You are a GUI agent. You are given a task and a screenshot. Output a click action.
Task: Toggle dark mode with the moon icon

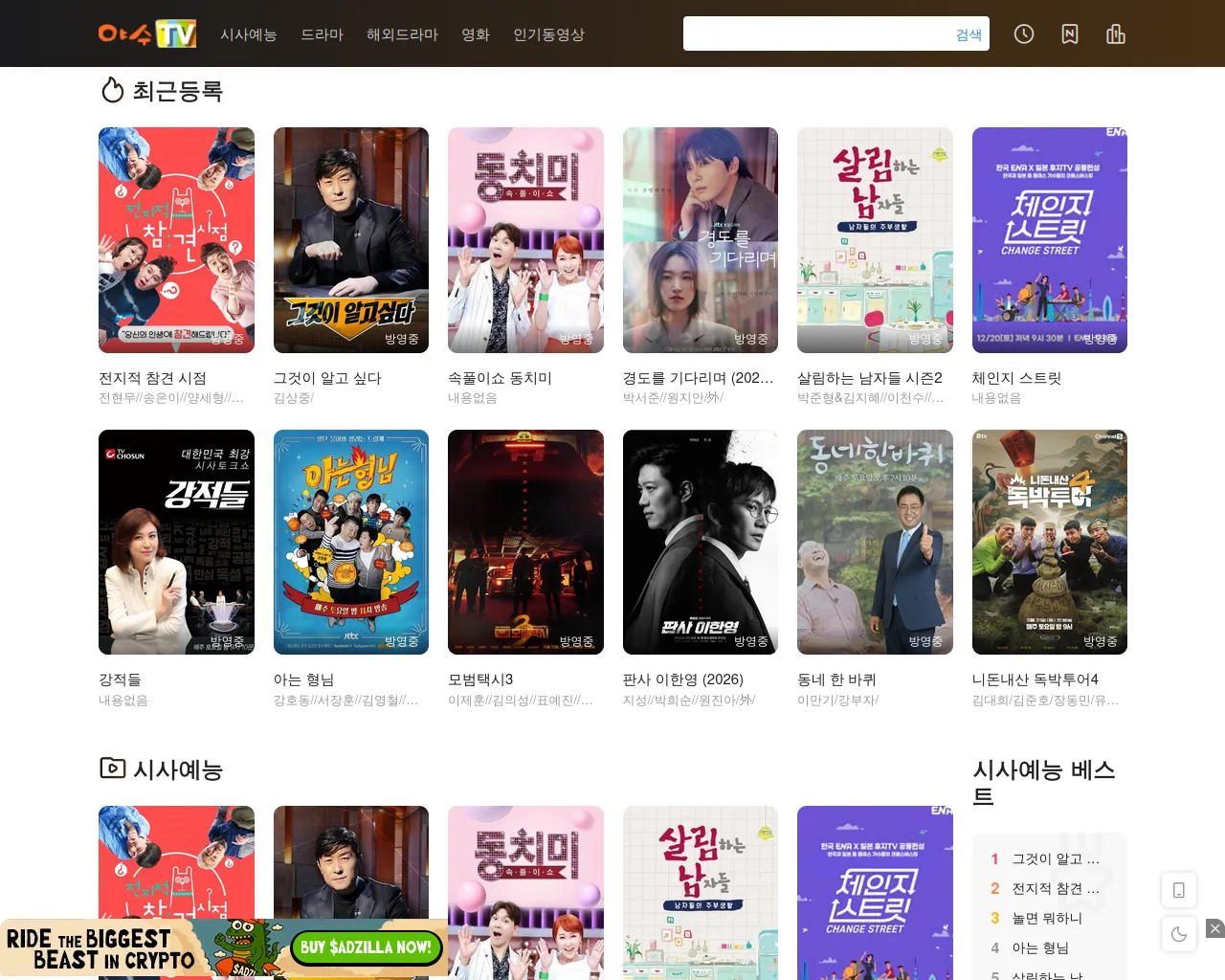pyautogui.click(x=1179, y=934)
